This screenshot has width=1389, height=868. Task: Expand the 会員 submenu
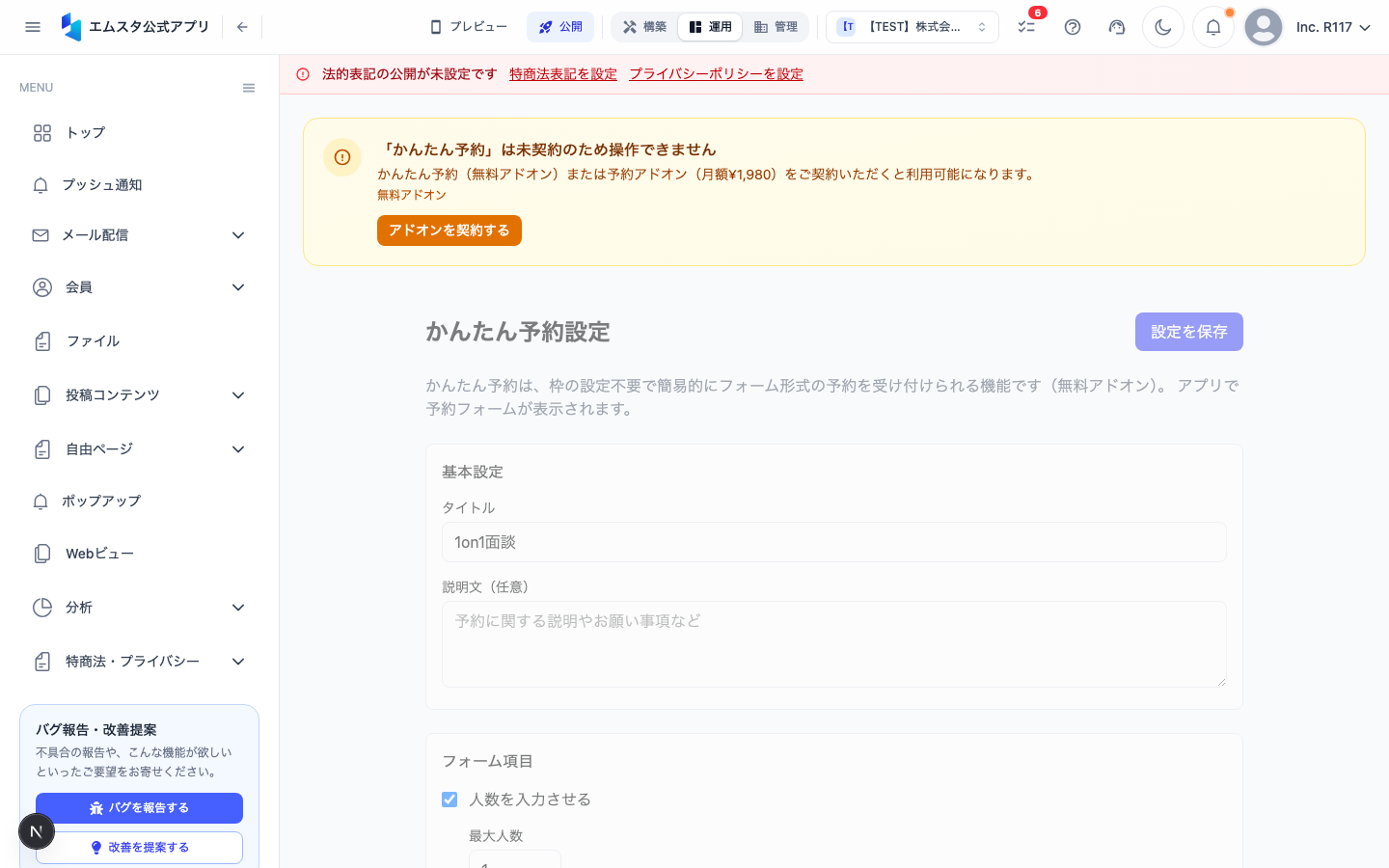coord(139,287)
